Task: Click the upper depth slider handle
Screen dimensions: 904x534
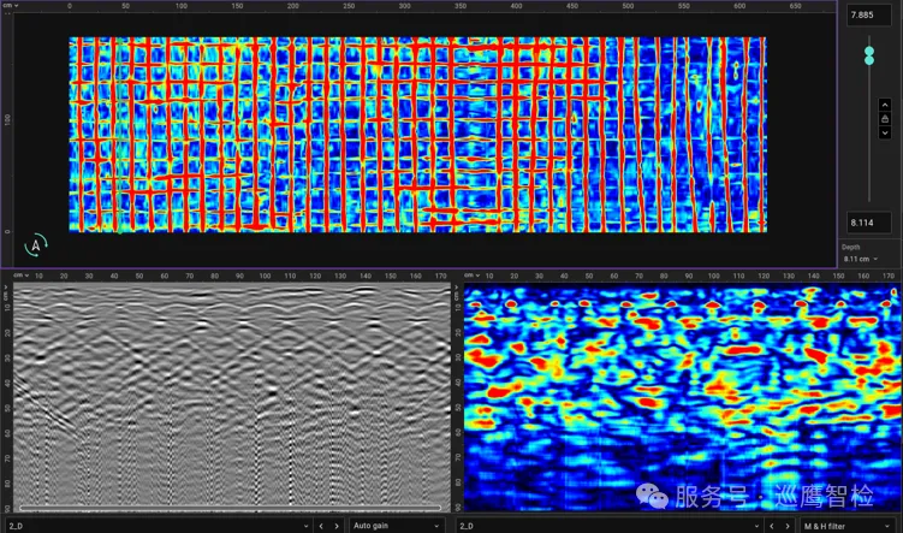Action: (869, 50)
